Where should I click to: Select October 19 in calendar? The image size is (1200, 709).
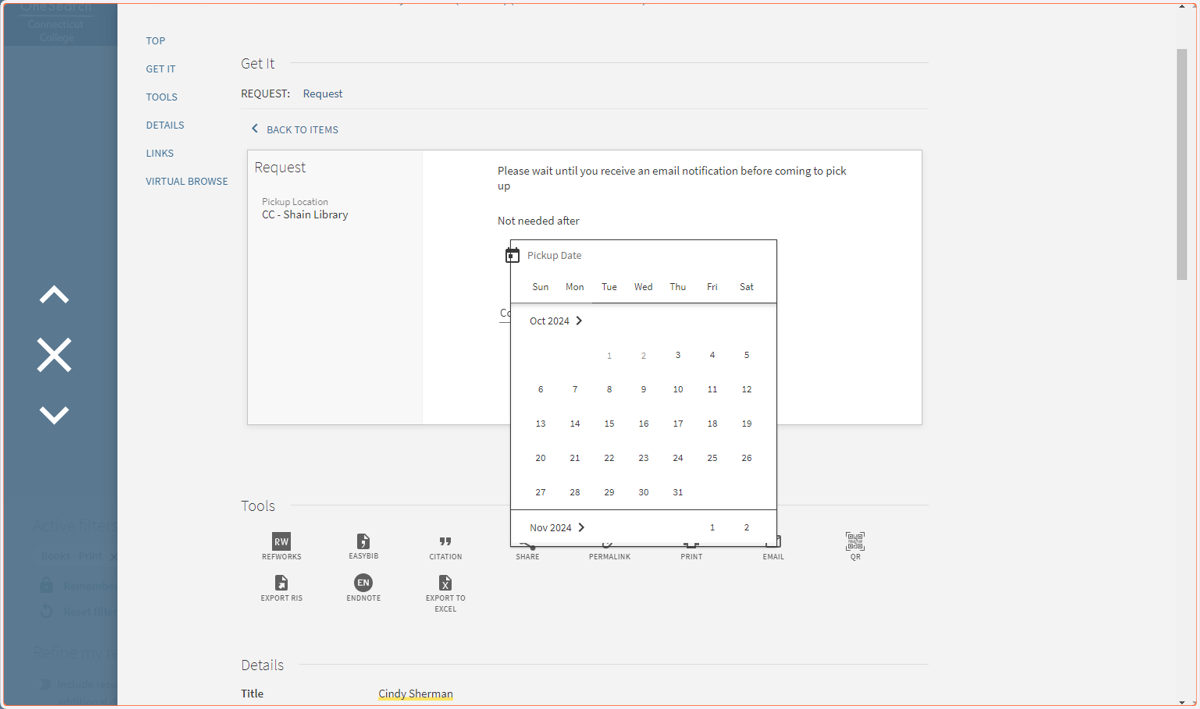click(x=746, y=423)
